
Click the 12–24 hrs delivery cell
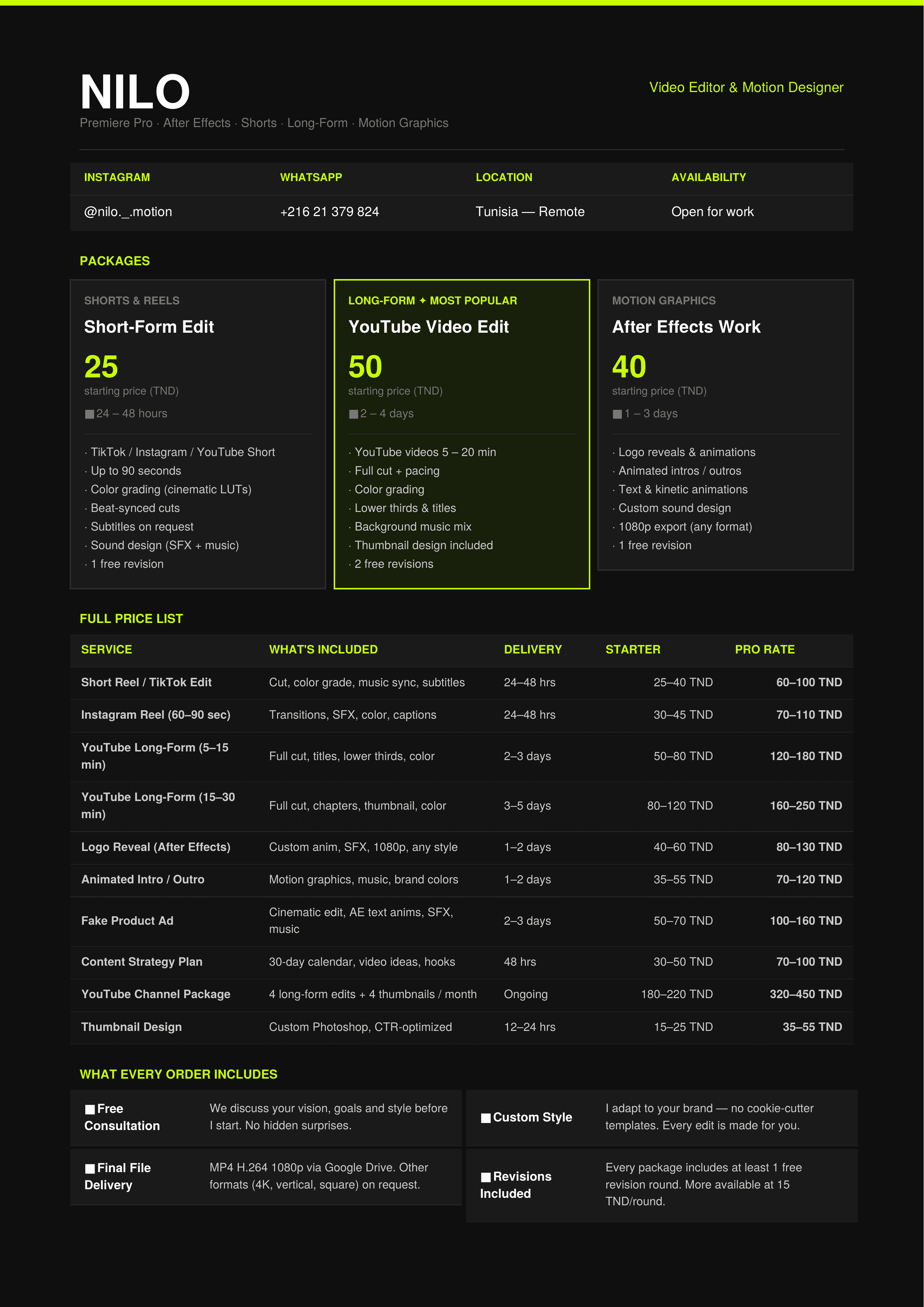(x=530, y=1028)
